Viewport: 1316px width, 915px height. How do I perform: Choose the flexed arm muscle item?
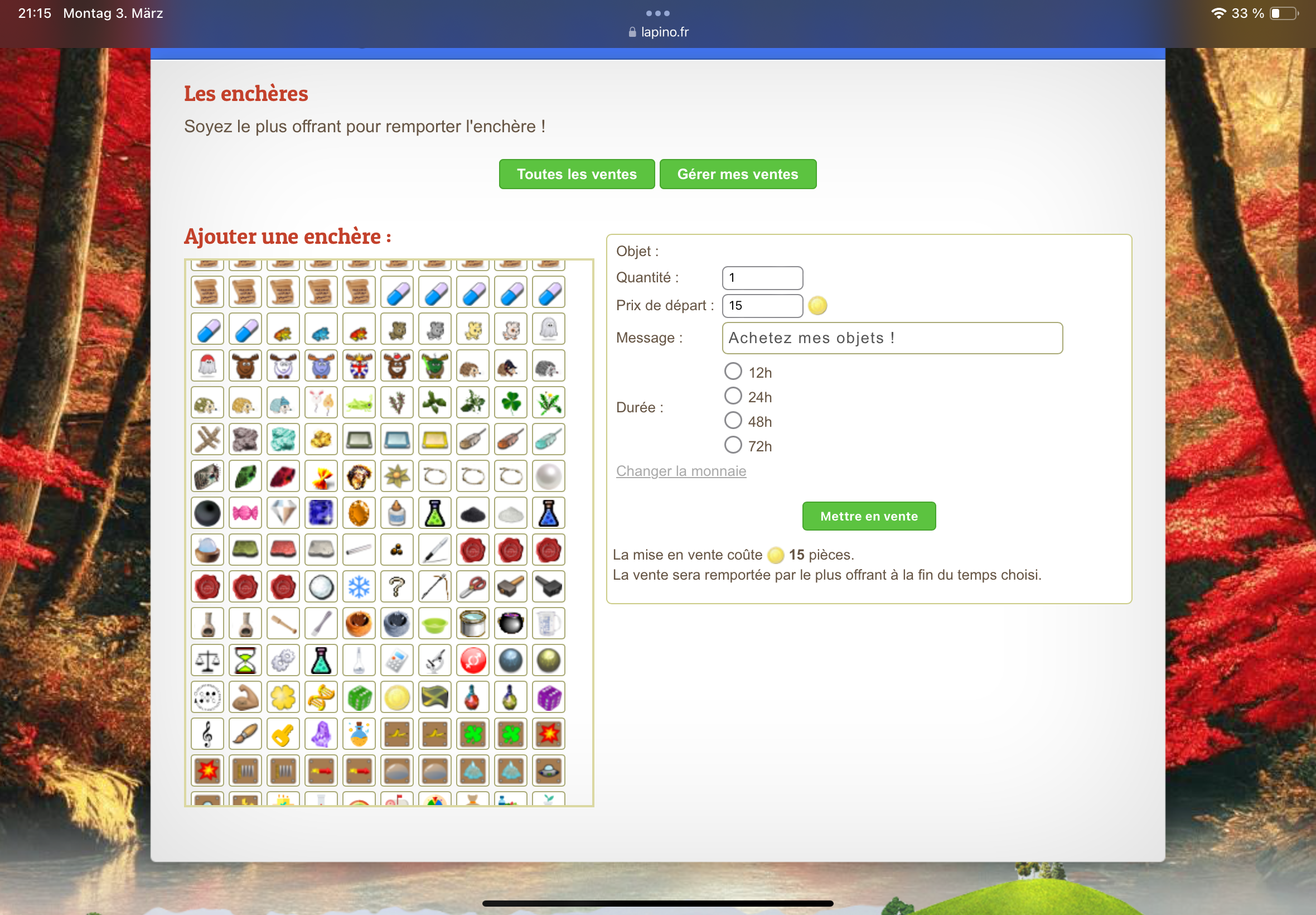click(x=245, y=697)
